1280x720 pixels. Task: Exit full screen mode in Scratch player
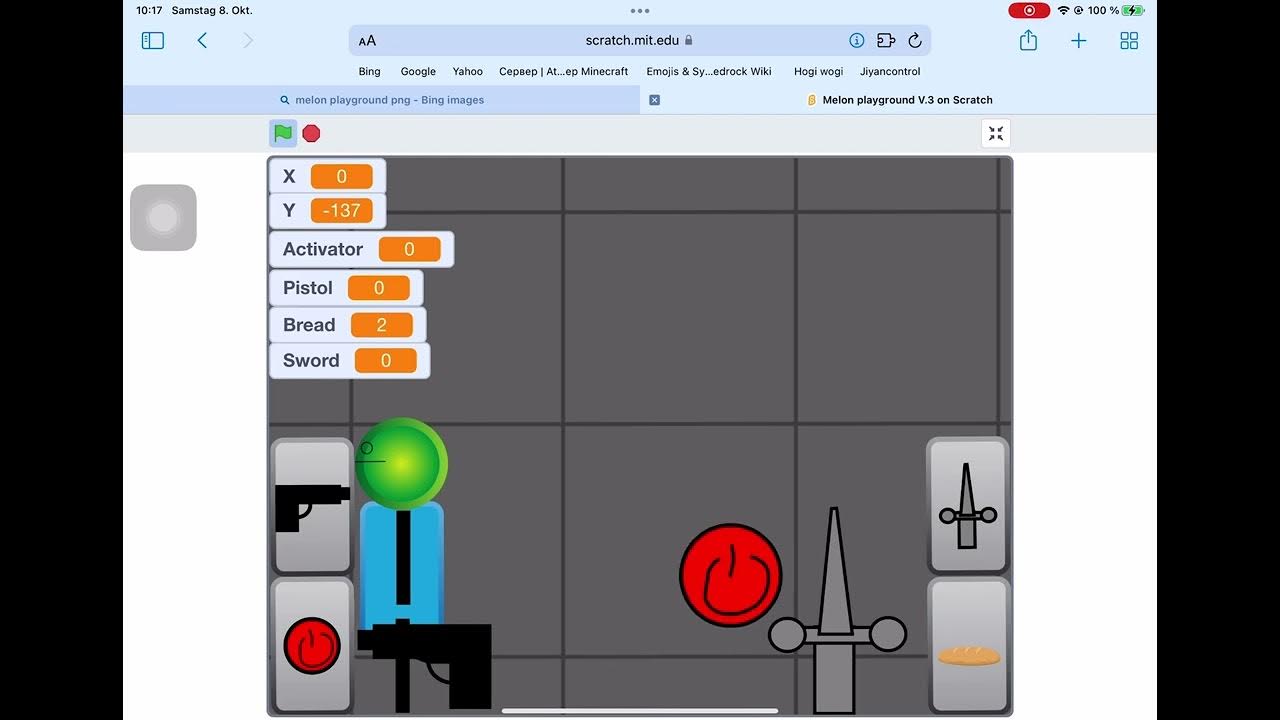996,133
